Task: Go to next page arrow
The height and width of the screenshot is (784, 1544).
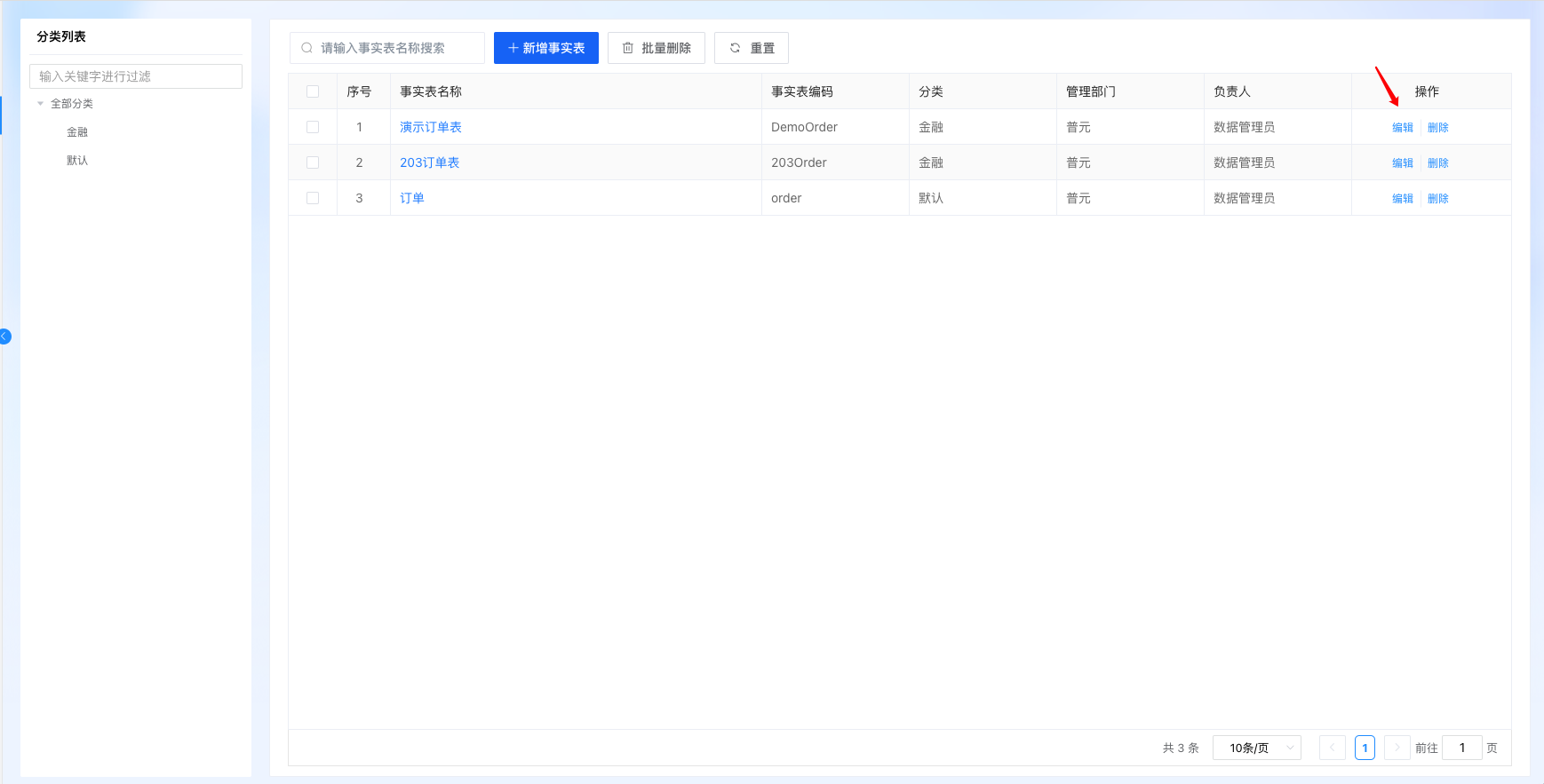Action: (x=1397, y=748)
